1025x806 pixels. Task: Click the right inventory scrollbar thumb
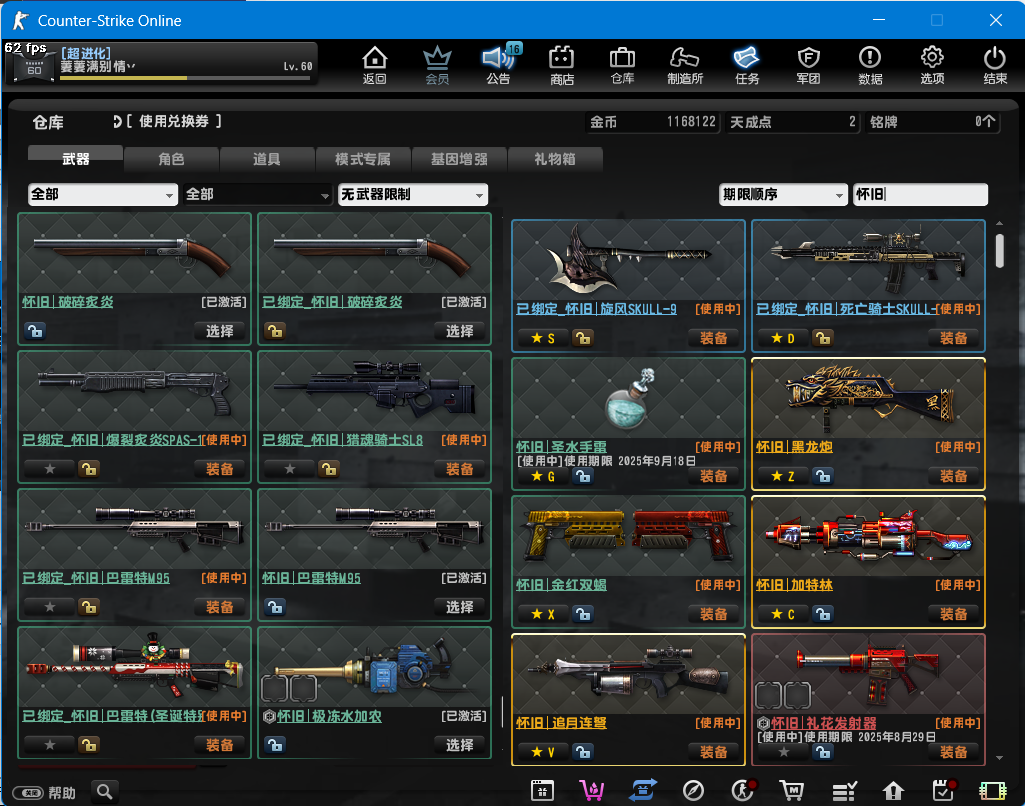coord(999,251)
